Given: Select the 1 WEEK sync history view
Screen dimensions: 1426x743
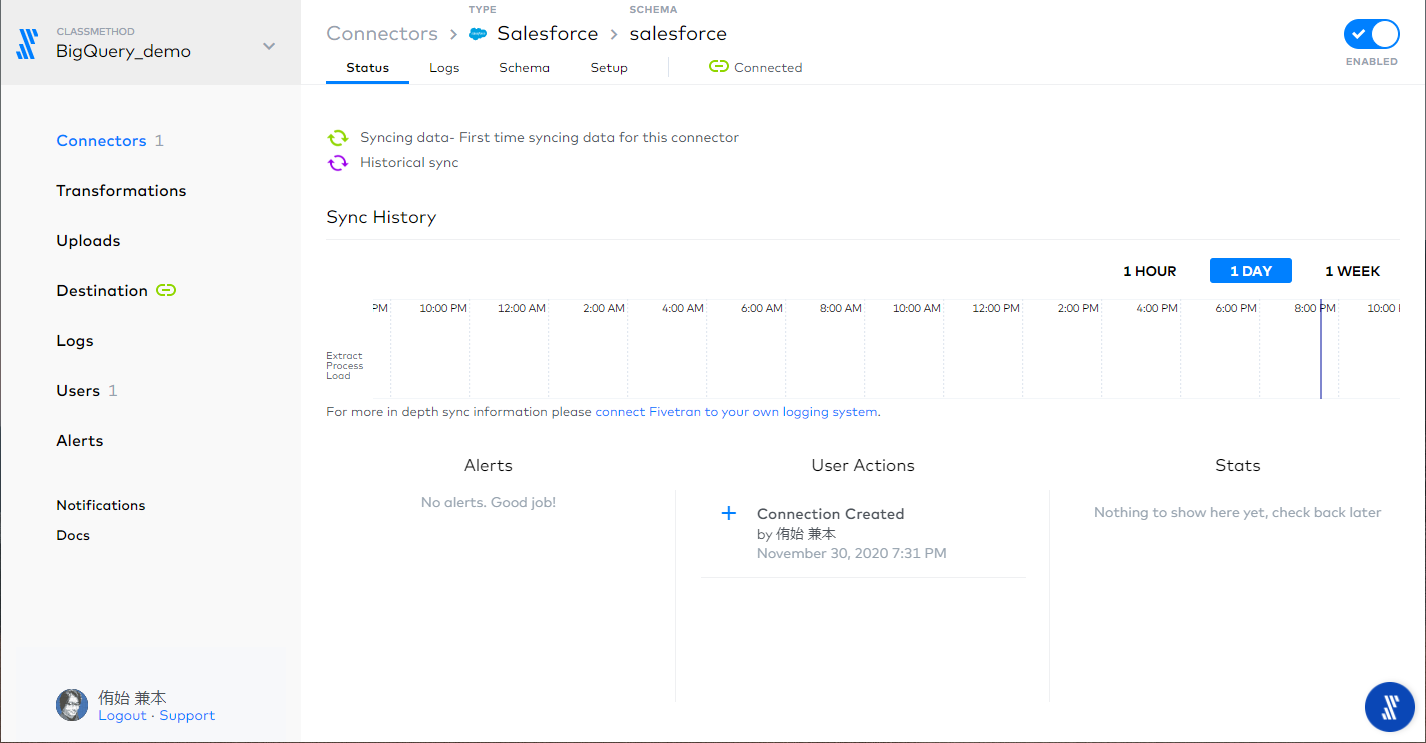Looking at the screenshot, I should coord(1352,270).
